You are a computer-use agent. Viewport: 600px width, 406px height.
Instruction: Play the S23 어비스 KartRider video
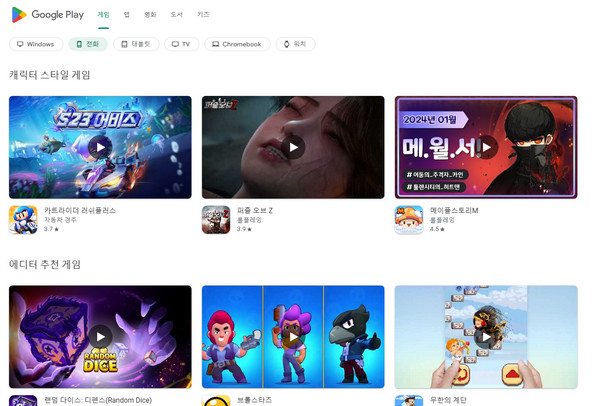[x=100, y=147]
